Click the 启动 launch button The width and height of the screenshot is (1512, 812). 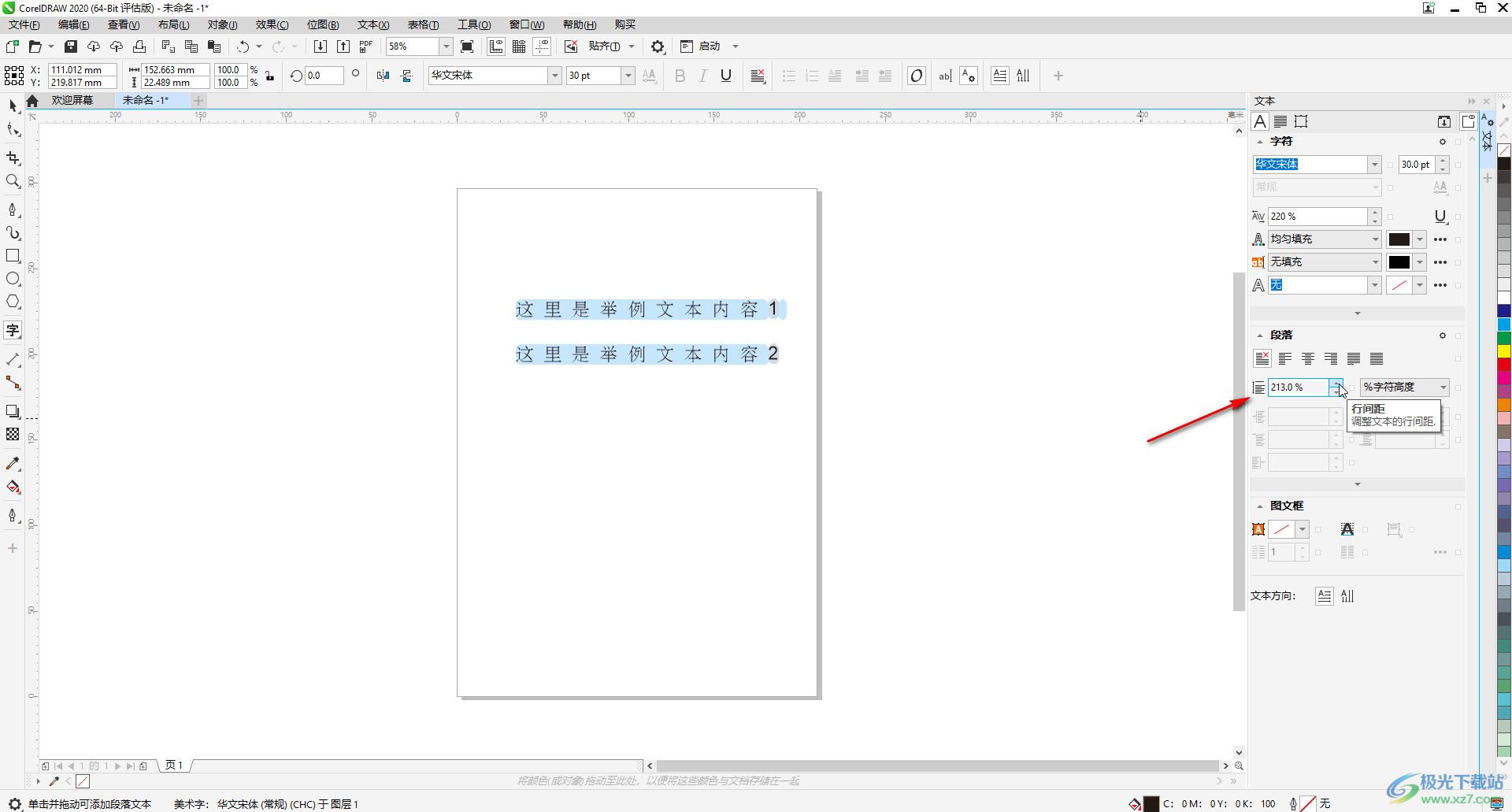[x=710, y=46]
